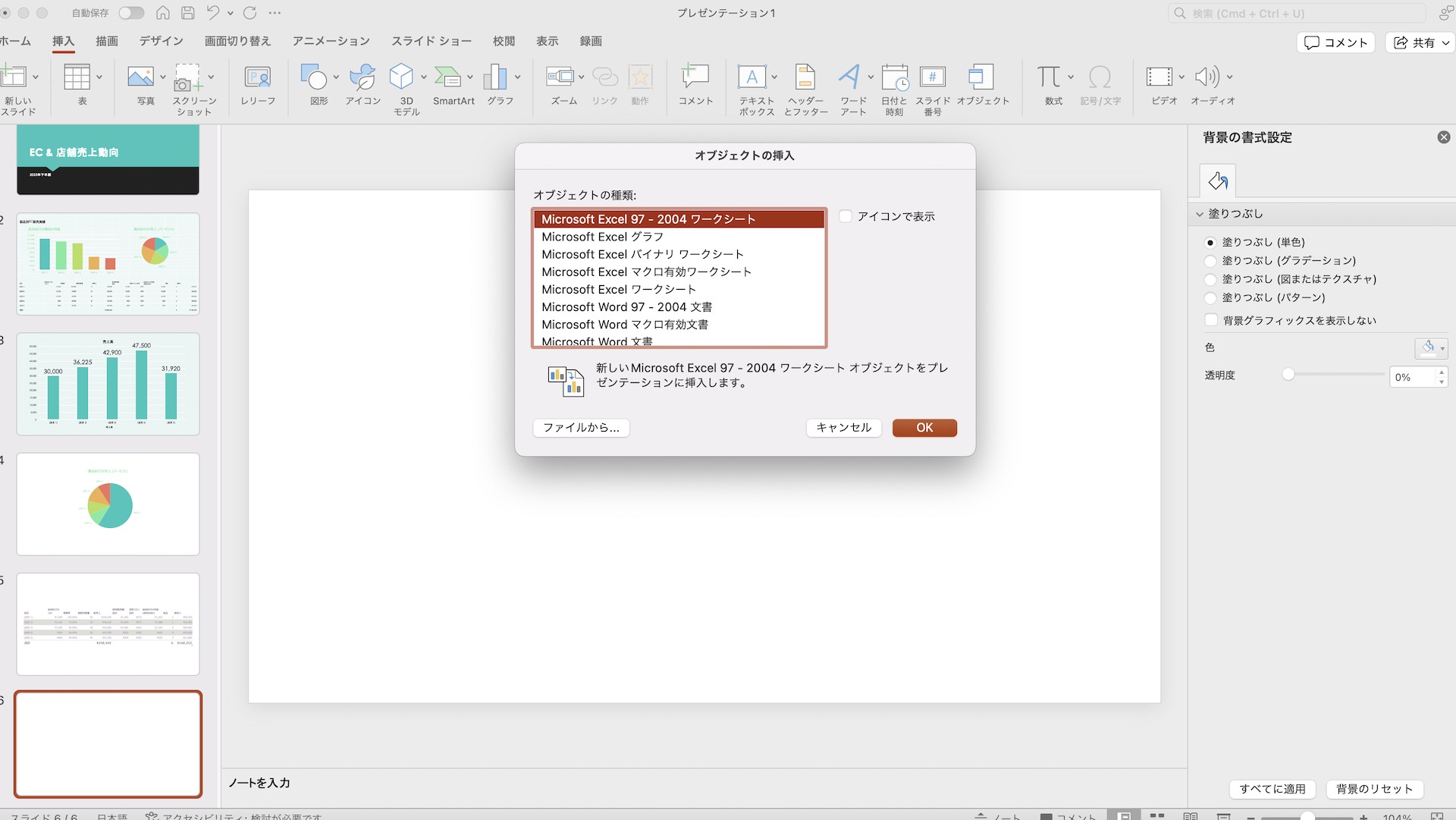Click the スクリーンショット screenshot icon

[187, 77]
